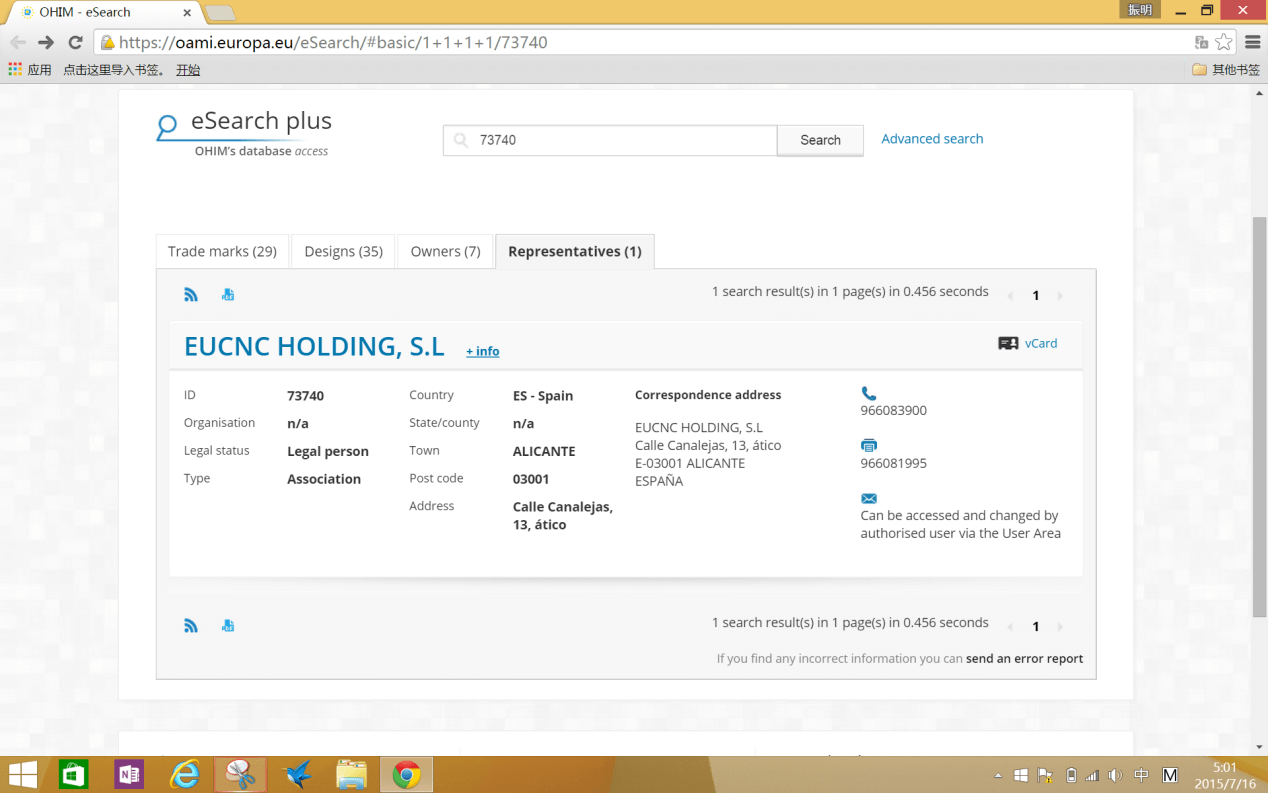The height and width of the screenshot is (793, 1268).
Task: Click the top pagination previous-page arrow
Action: point(1010,295)
